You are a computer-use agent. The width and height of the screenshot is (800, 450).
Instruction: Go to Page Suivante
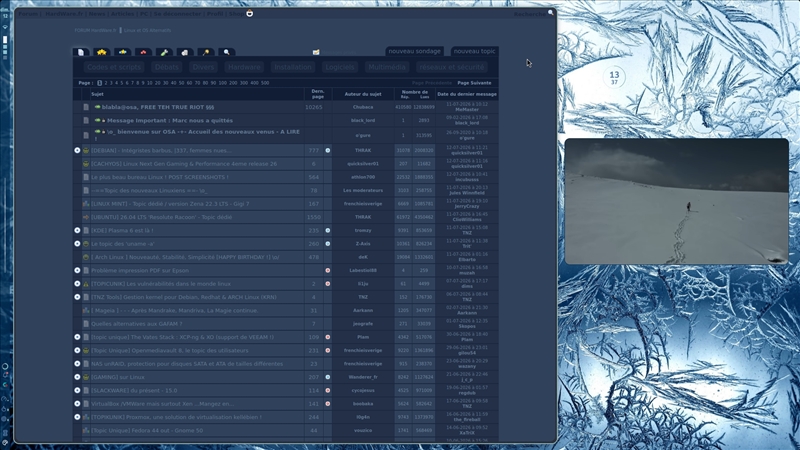474,83
